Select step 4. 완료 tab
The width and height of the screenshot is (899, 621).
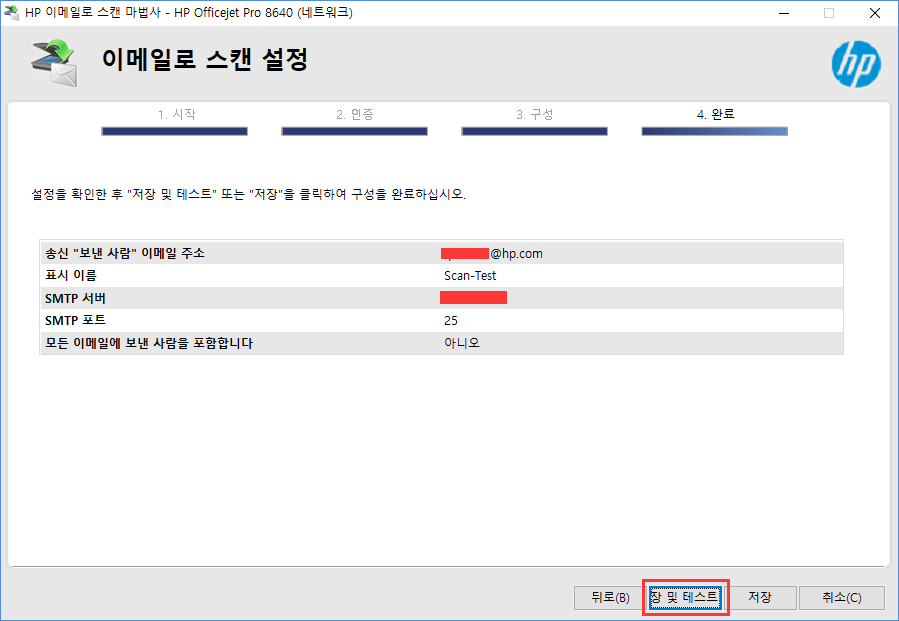716,115
